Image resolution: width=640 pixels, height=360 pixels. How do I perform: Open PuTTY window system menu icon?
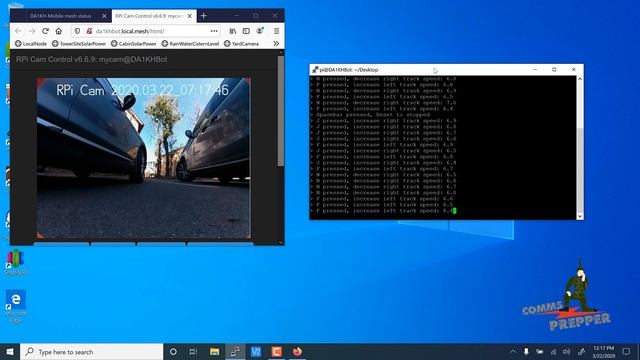(315, 70)
